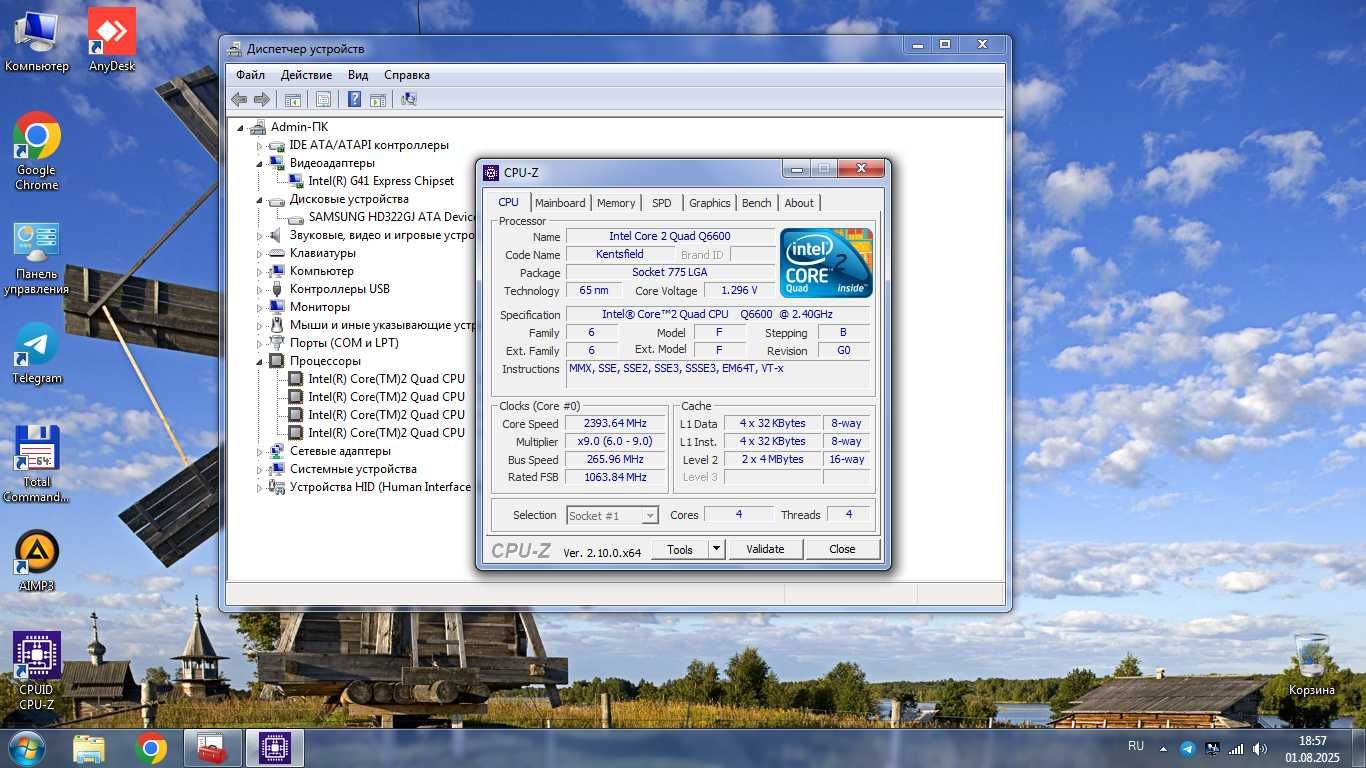
Task: Switch to CPU-Z taskbar button
Action: point(275,748)
